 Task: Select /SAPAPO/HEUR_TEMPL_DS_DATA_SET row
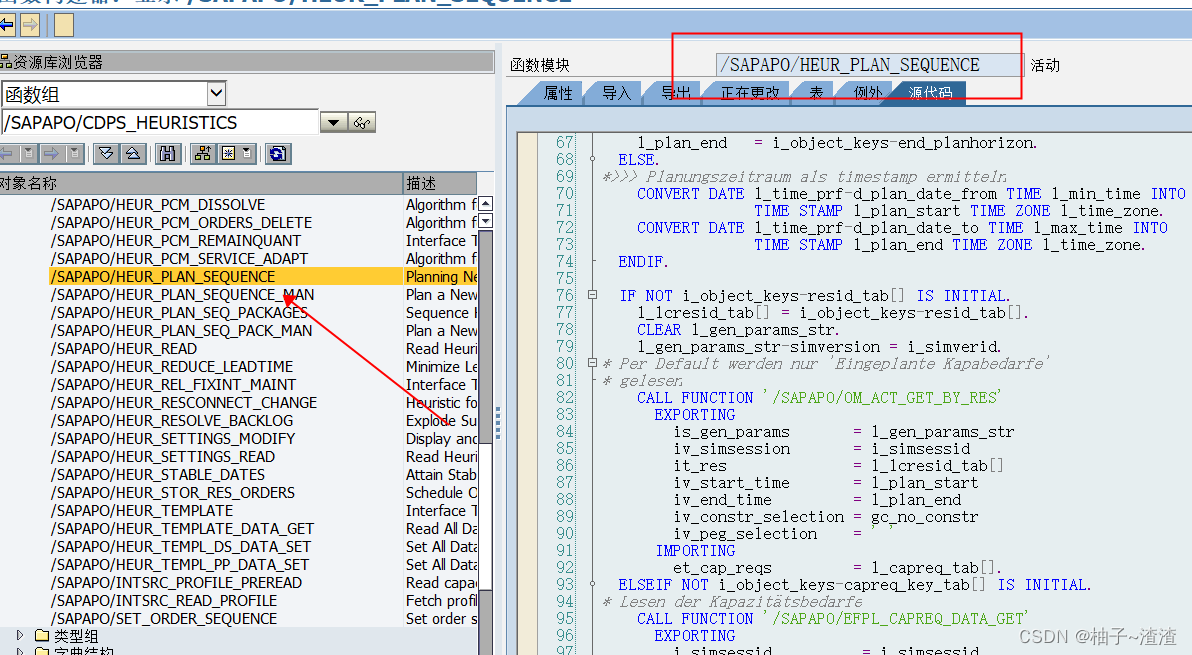[181, 547]
